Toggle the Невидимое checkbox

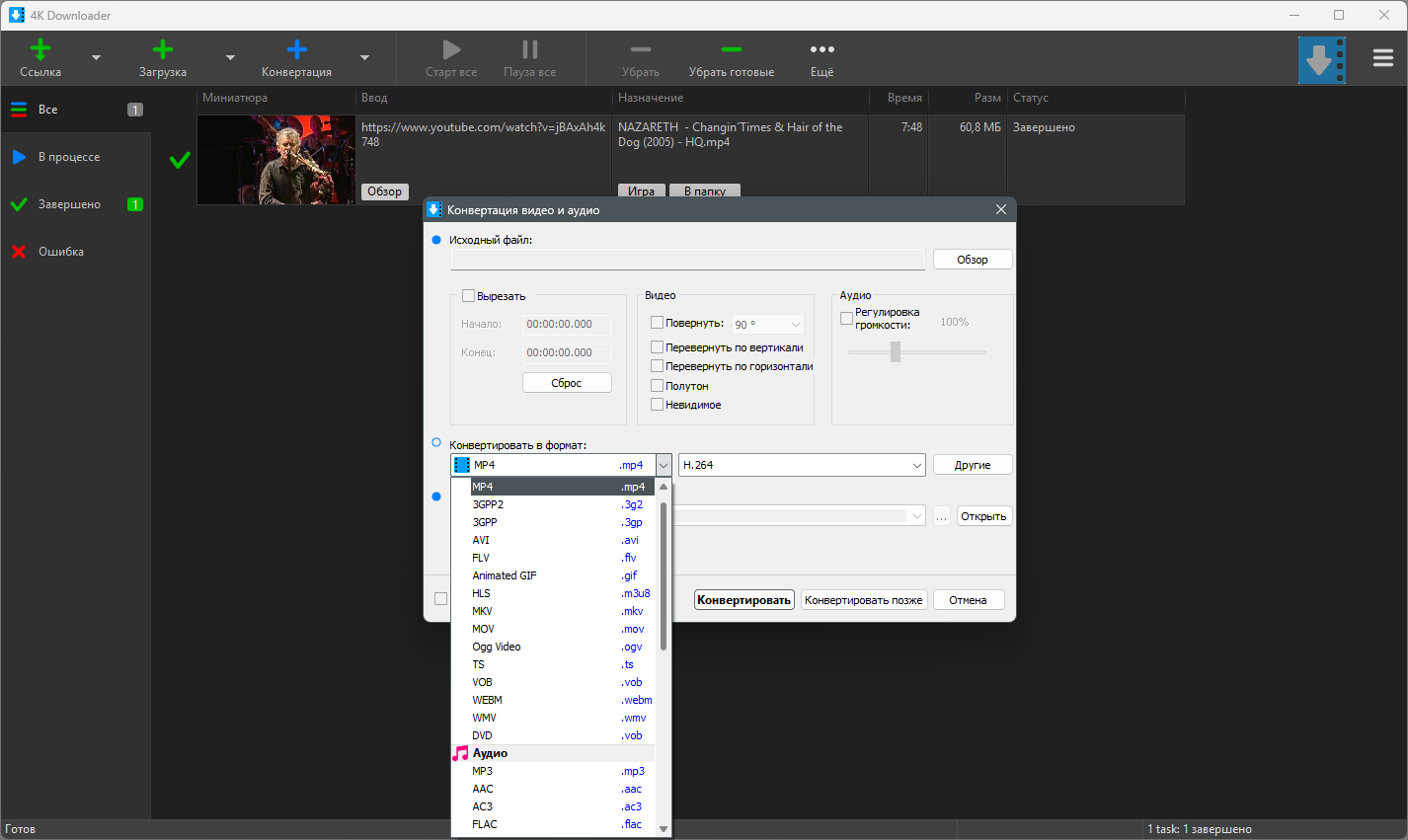pyautogui.click(x=657, y=404)
